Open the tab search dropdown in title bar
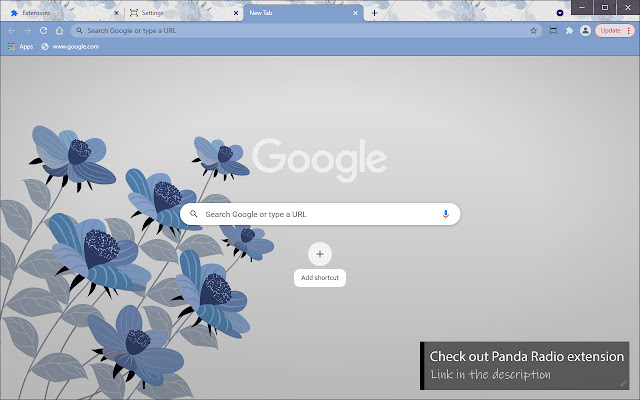 [x=560, y=13]
